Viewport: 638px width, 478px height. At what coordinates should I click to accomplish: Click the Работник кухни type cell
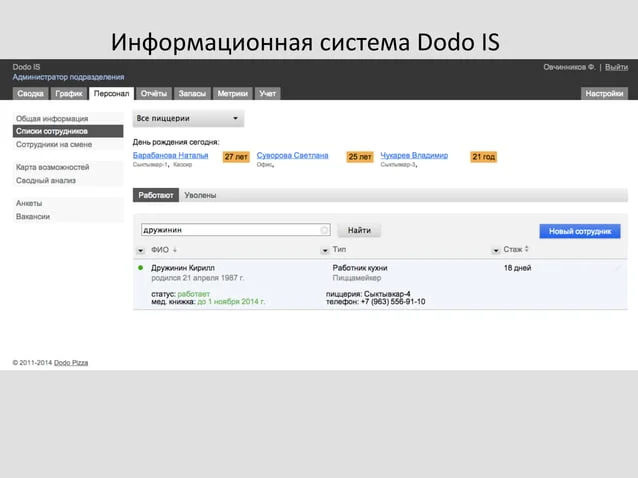pos(360,268)
